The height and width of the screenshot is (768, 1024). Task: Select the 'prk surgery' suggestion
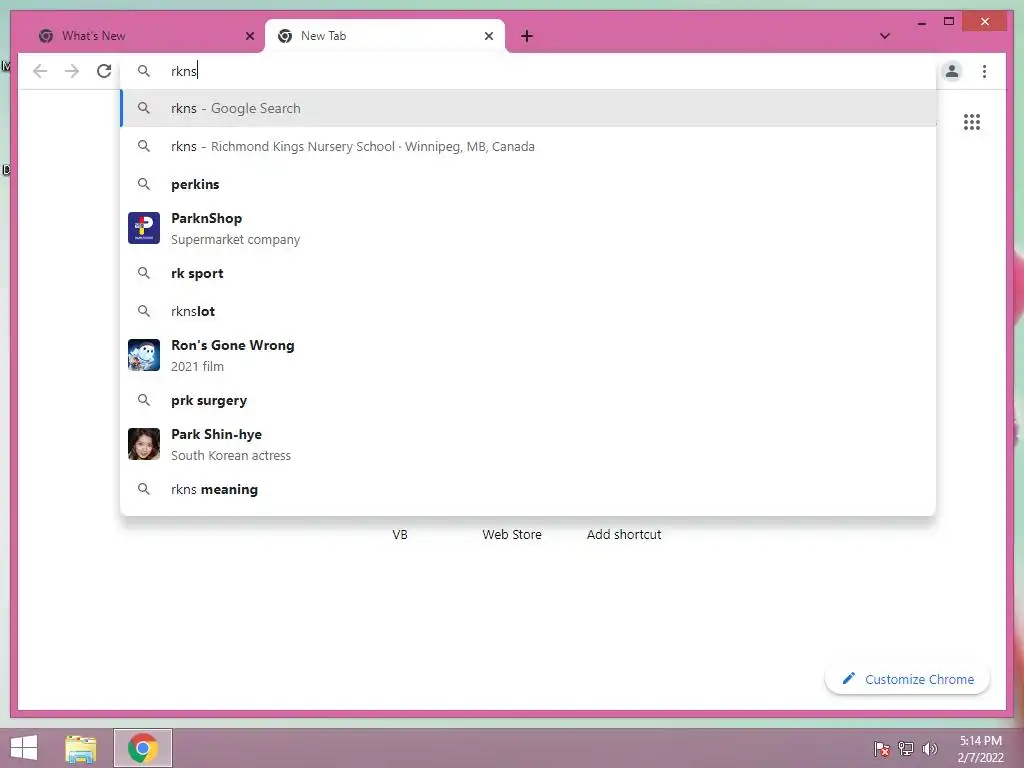(x=528, y=400)
